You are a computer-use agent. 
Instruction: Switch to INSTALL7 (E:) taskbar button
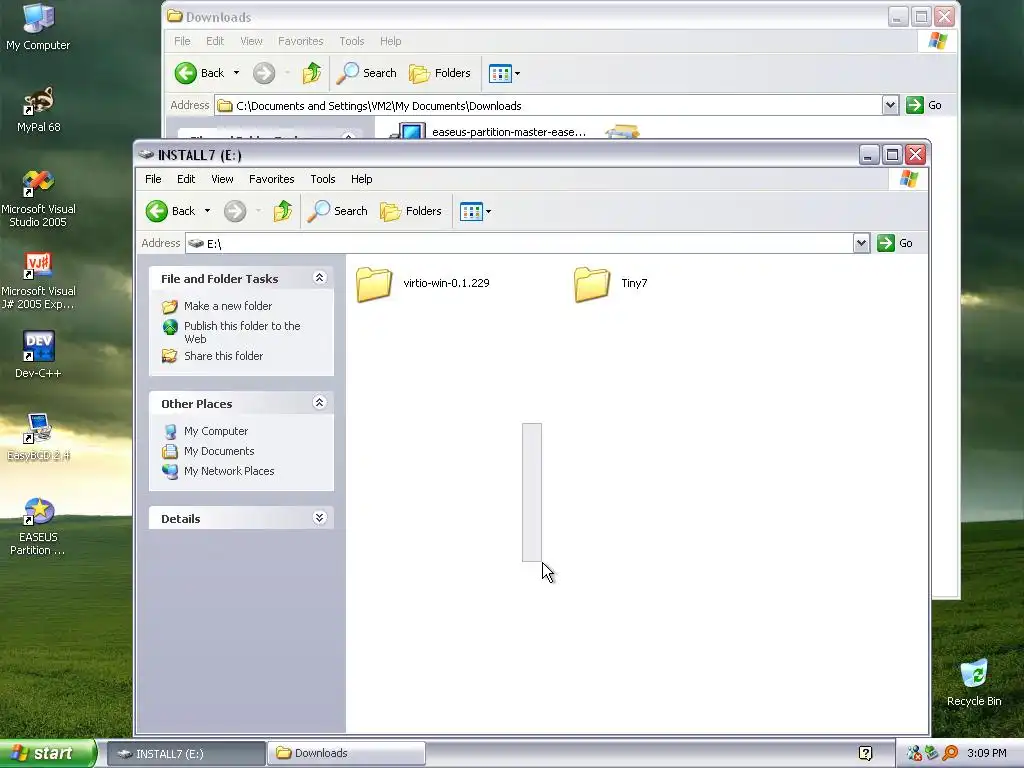[x=186, y=753]
